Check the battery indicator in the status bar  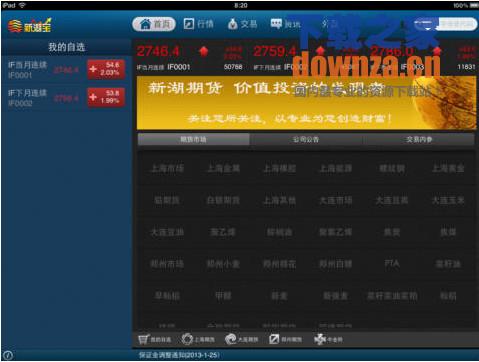pyautogui.click(x=474, y=5)
